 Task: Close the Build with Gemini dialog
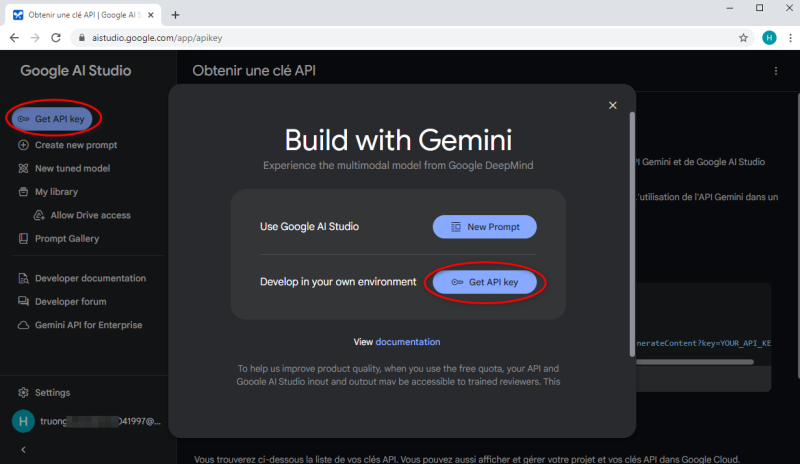613,105
